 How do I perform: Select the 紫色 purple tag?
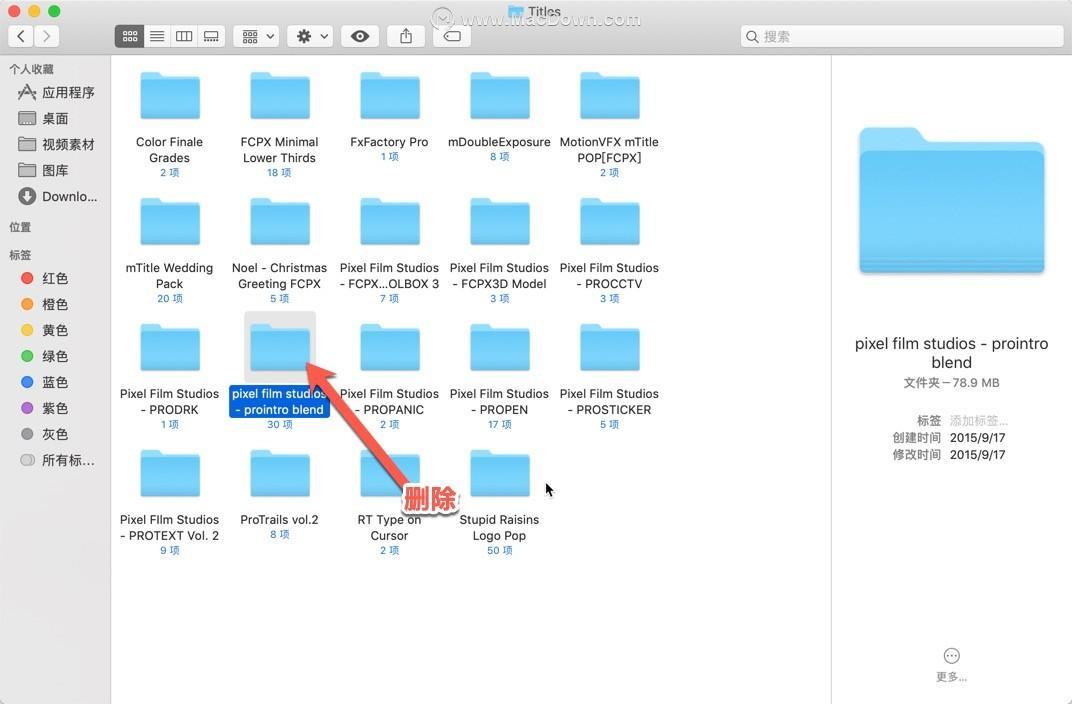point(45,408)
